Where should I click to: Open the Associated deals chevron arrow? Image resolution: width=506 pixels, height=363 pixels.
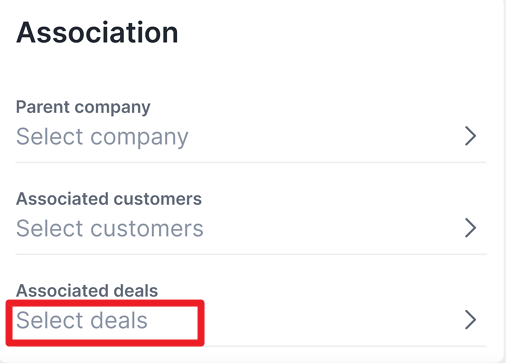470,320
